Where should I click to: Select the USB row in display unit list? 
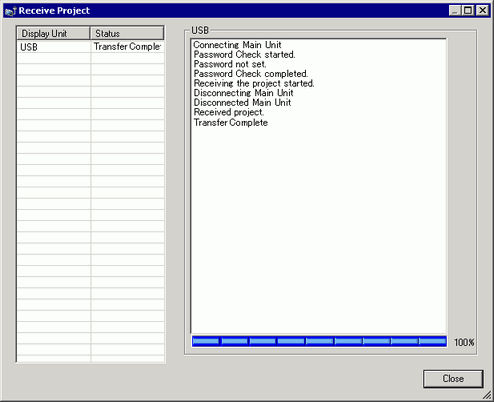pos(90,47)
